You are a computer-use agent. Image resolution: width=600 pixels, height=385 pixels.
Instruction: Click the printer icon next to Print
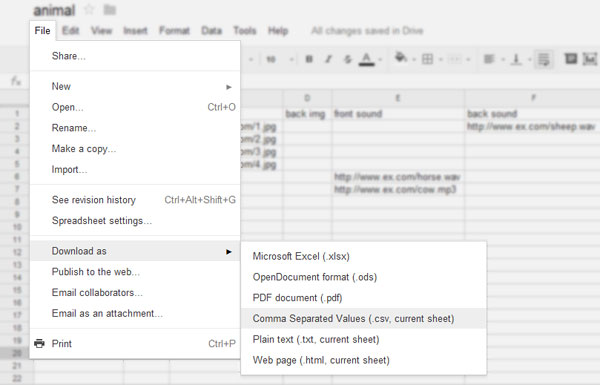[x=39, y=343]
